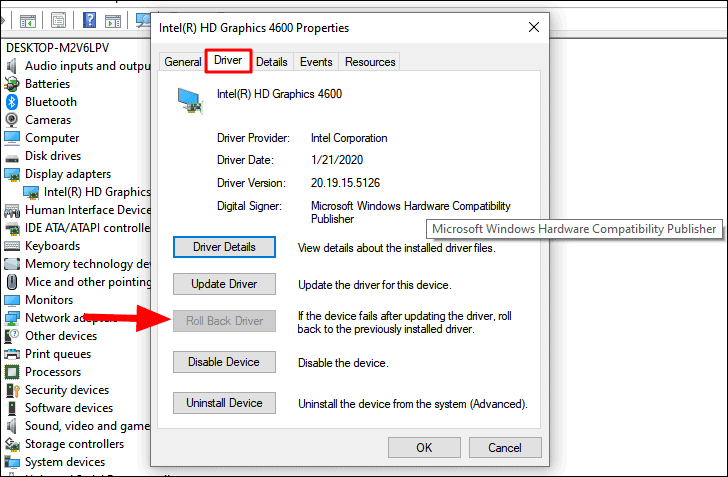The image size is (728, 477).
Task: Click the Intel(R) HD Graphics 4600 device name
Action: click(x=280, y=94)
